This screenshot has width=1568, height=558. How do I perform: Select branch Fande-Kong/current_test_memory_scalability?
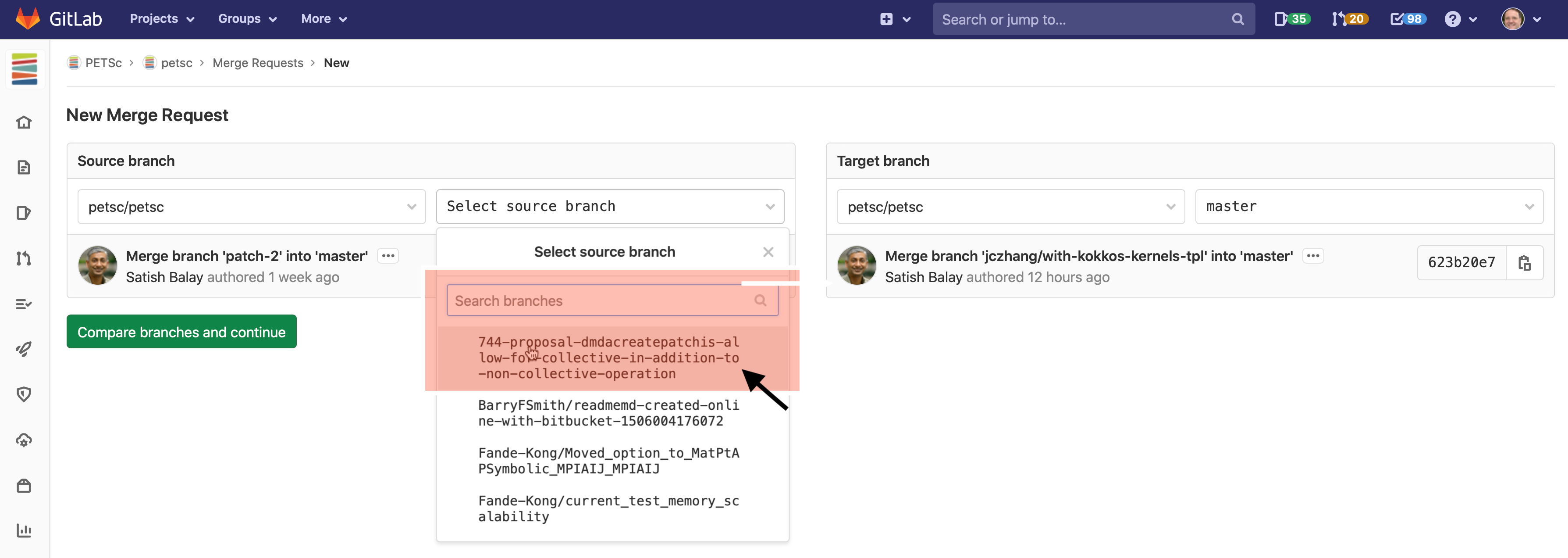[x=612, y=509]
